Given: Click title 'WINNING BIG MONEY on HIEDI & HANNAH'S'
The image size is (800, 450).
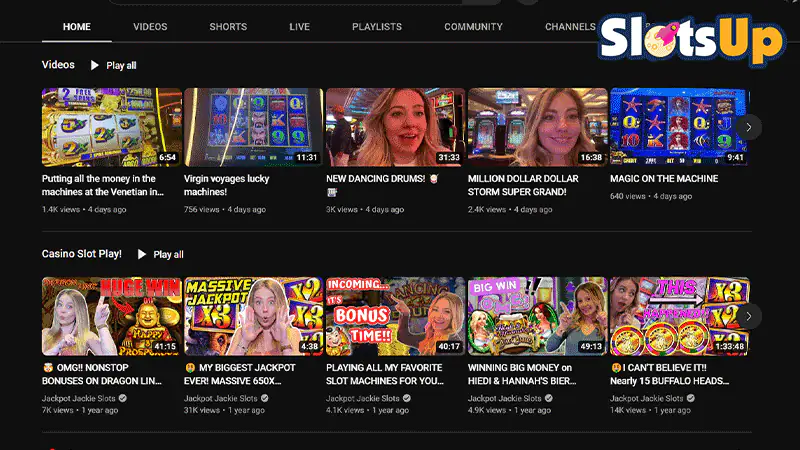Looking at the screenshot, I should click(522, 374).
